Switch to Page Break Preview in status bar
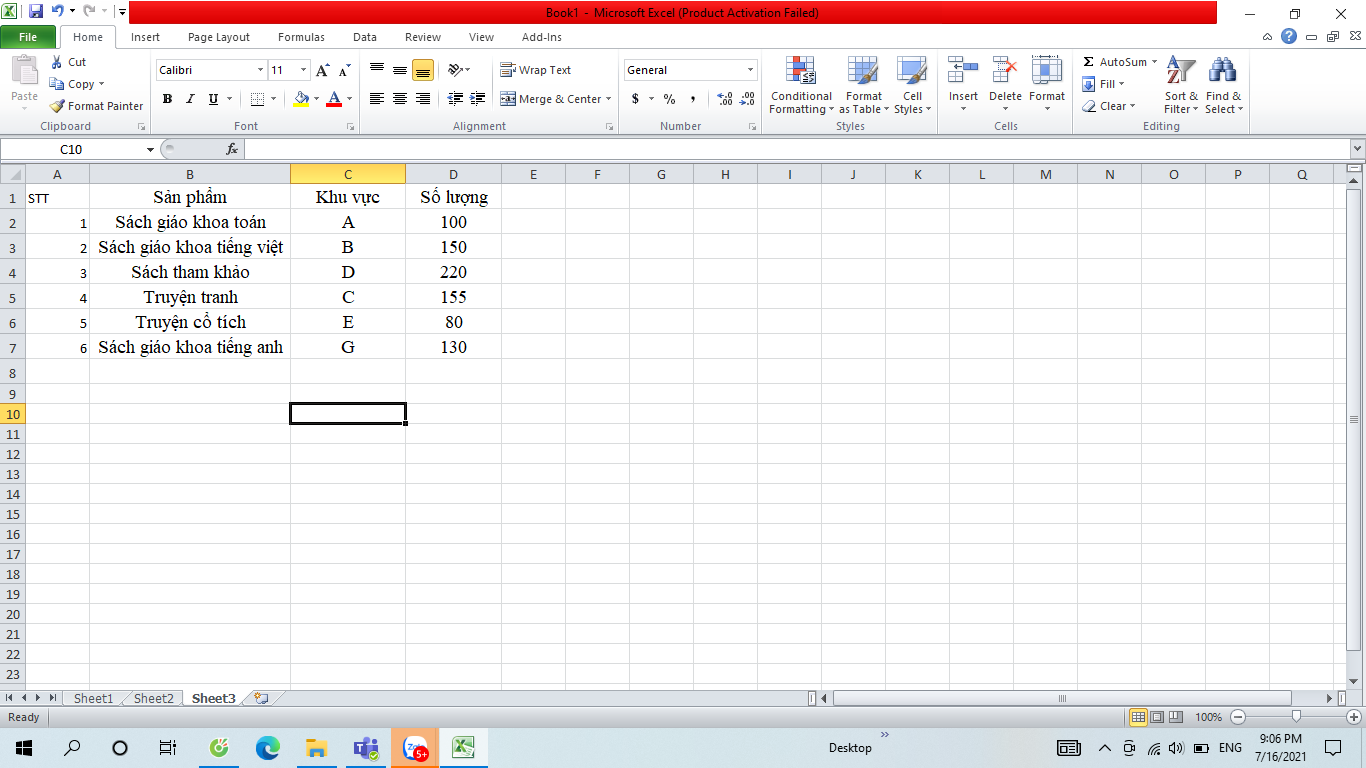The image size is (1366, 768). coord(1176,717)
